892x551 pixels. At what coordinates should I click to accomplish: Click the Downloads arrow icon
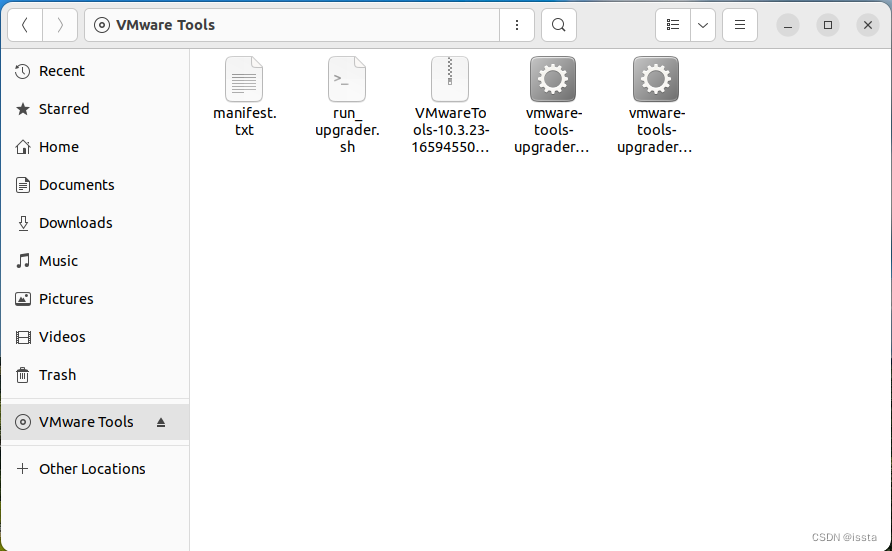[23, 223]
